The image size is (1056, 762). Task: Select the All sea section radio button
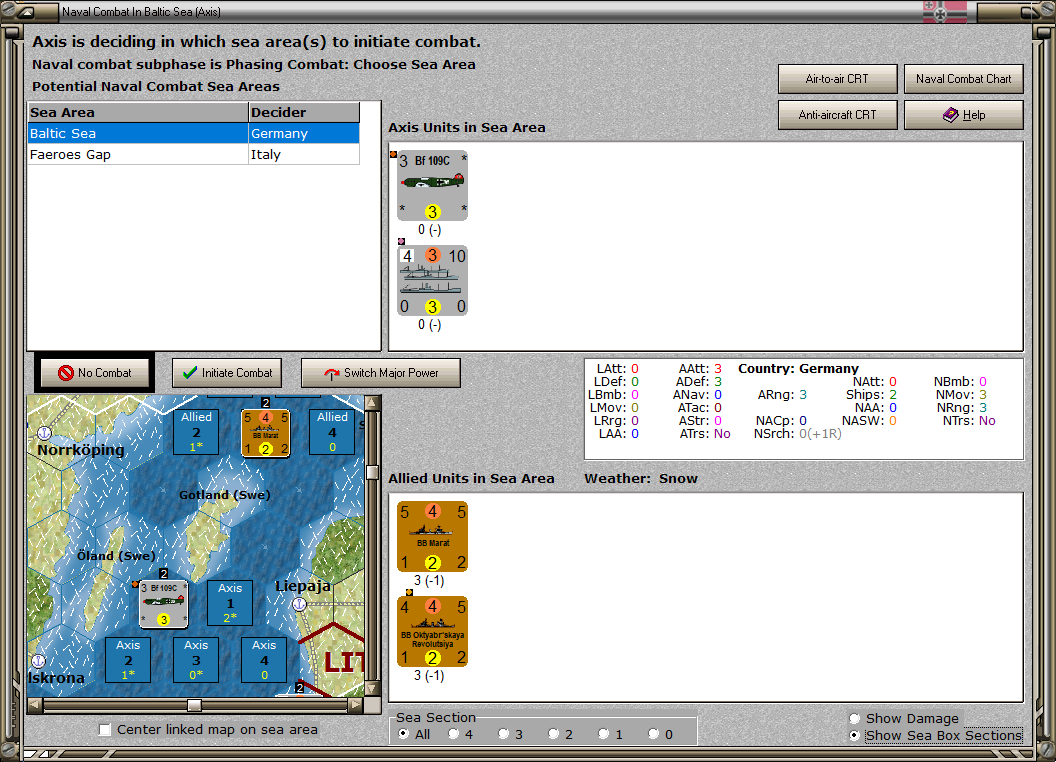click(403, 734)
